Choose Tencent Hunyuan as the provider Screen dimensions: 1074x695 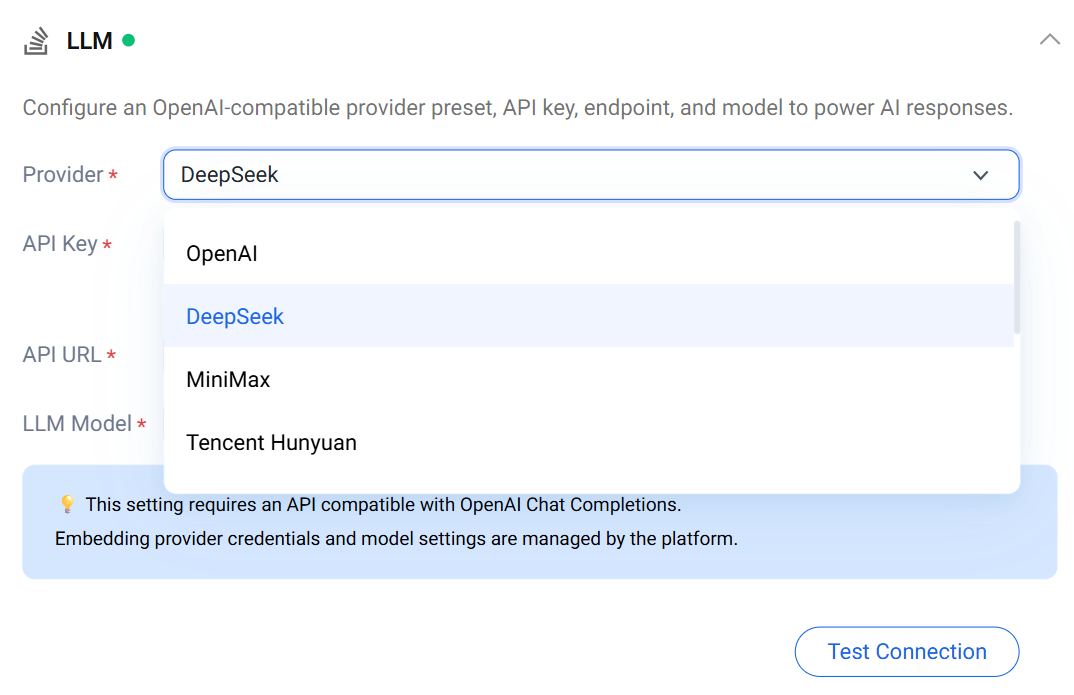[x=589, y=442]
